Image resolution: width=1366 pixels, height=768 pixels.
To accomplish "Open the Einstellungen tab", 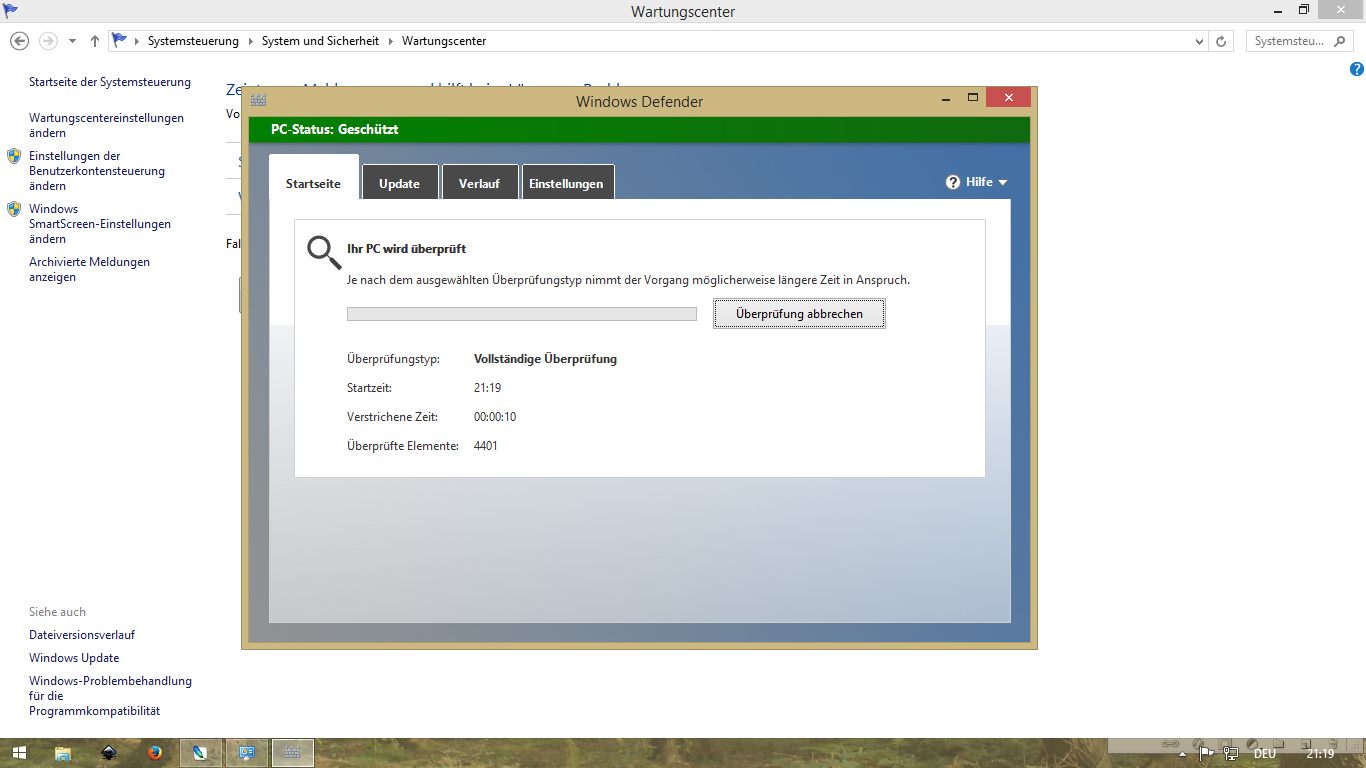I will click(566, 184).
